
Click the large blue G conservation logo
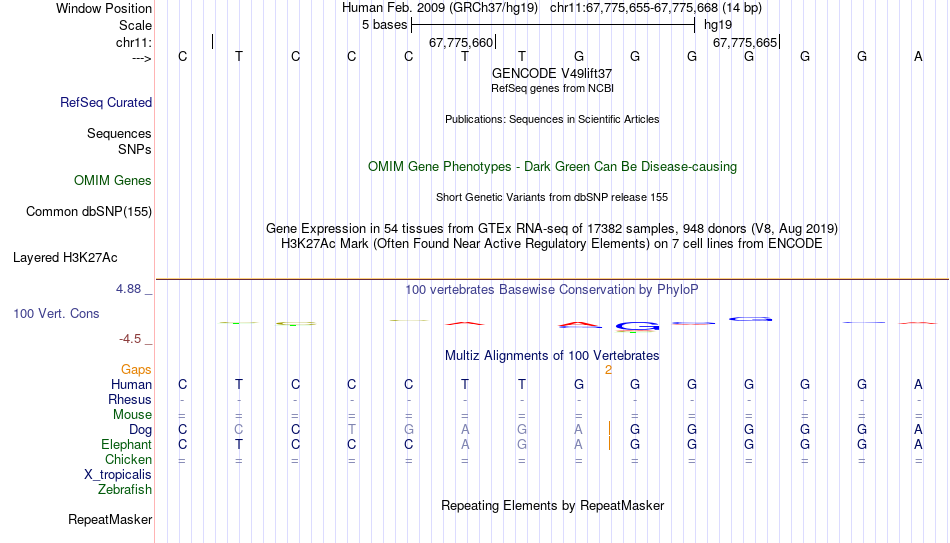[x=637, y=327]
